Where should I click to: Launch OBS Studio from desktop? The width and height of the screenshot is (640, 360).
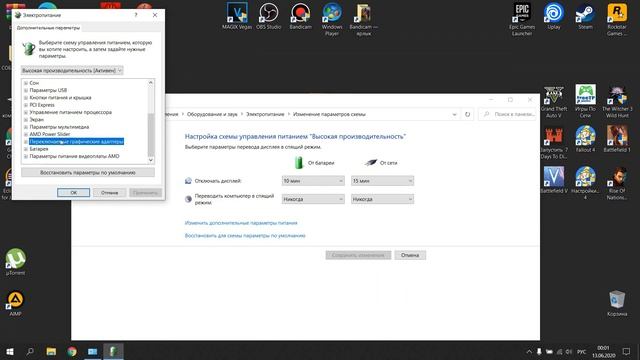pos(269,16)
